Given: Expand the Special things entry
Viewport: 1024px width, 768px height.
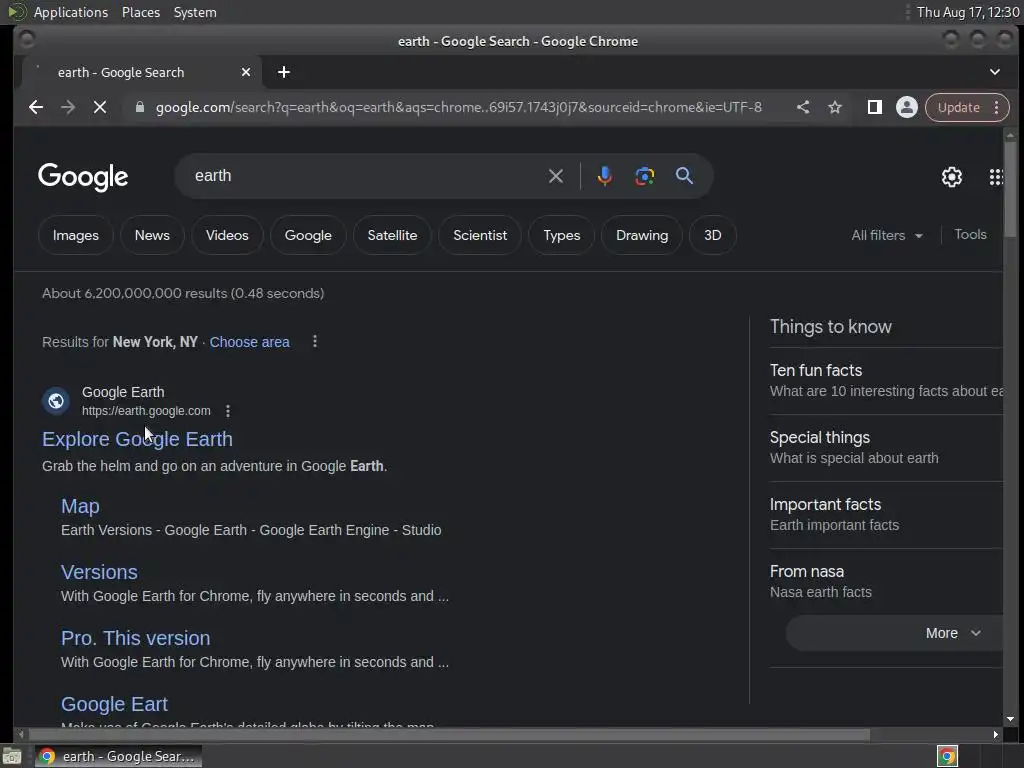Looking at the screenshot, I should click(886, 447).
